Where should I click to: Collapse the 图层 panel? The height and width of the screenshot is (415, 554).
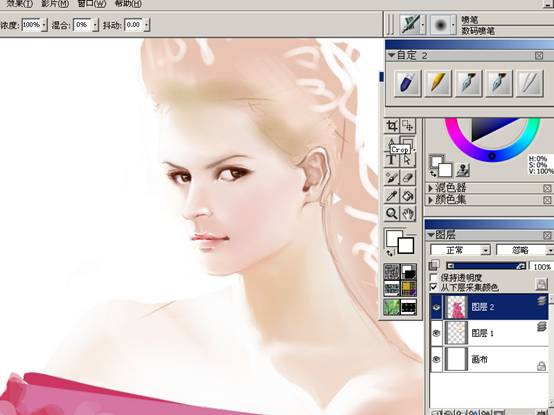tap(431, 235)
